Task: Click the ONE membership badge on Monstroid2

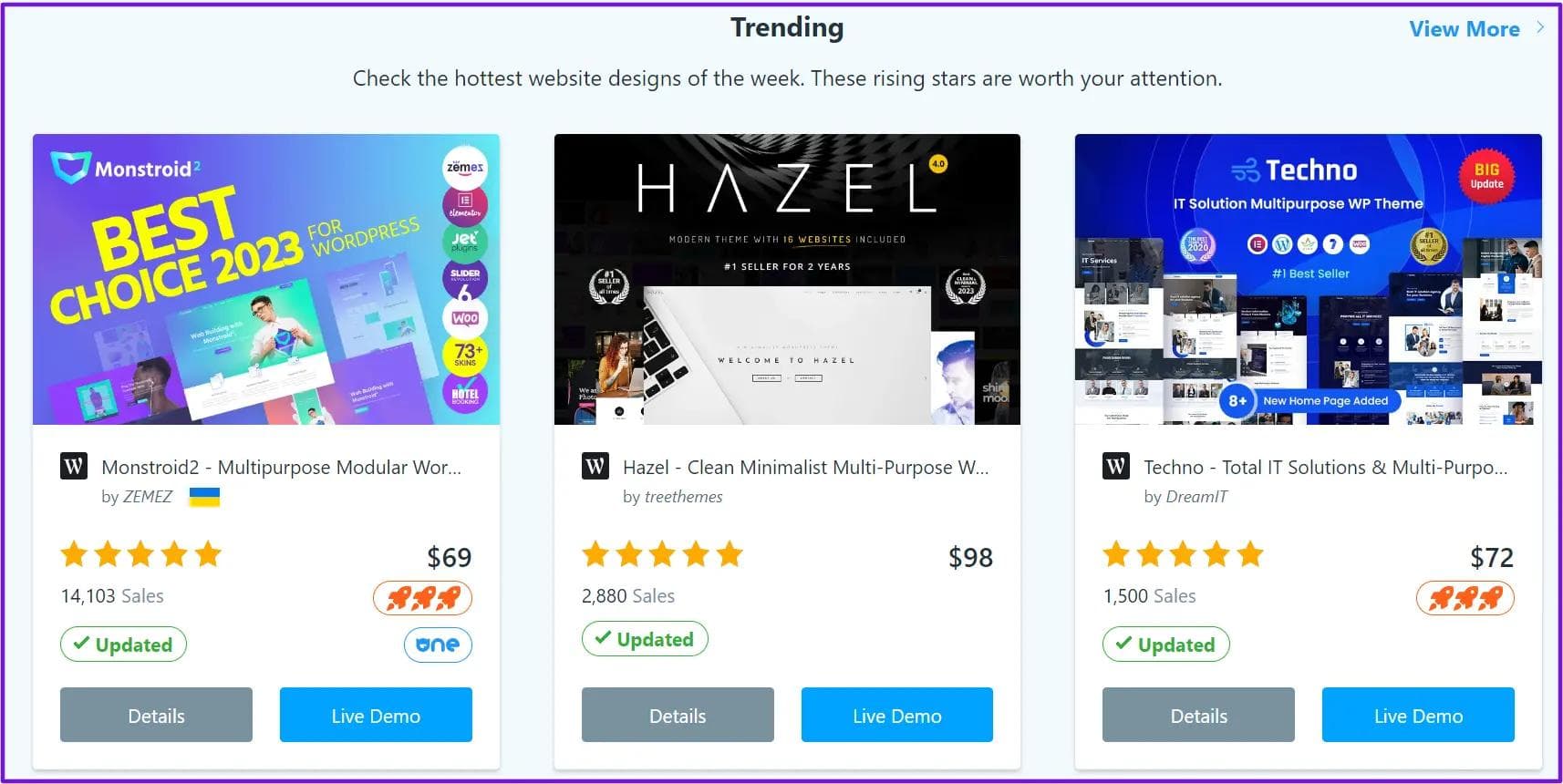Action: coord(438,645)
